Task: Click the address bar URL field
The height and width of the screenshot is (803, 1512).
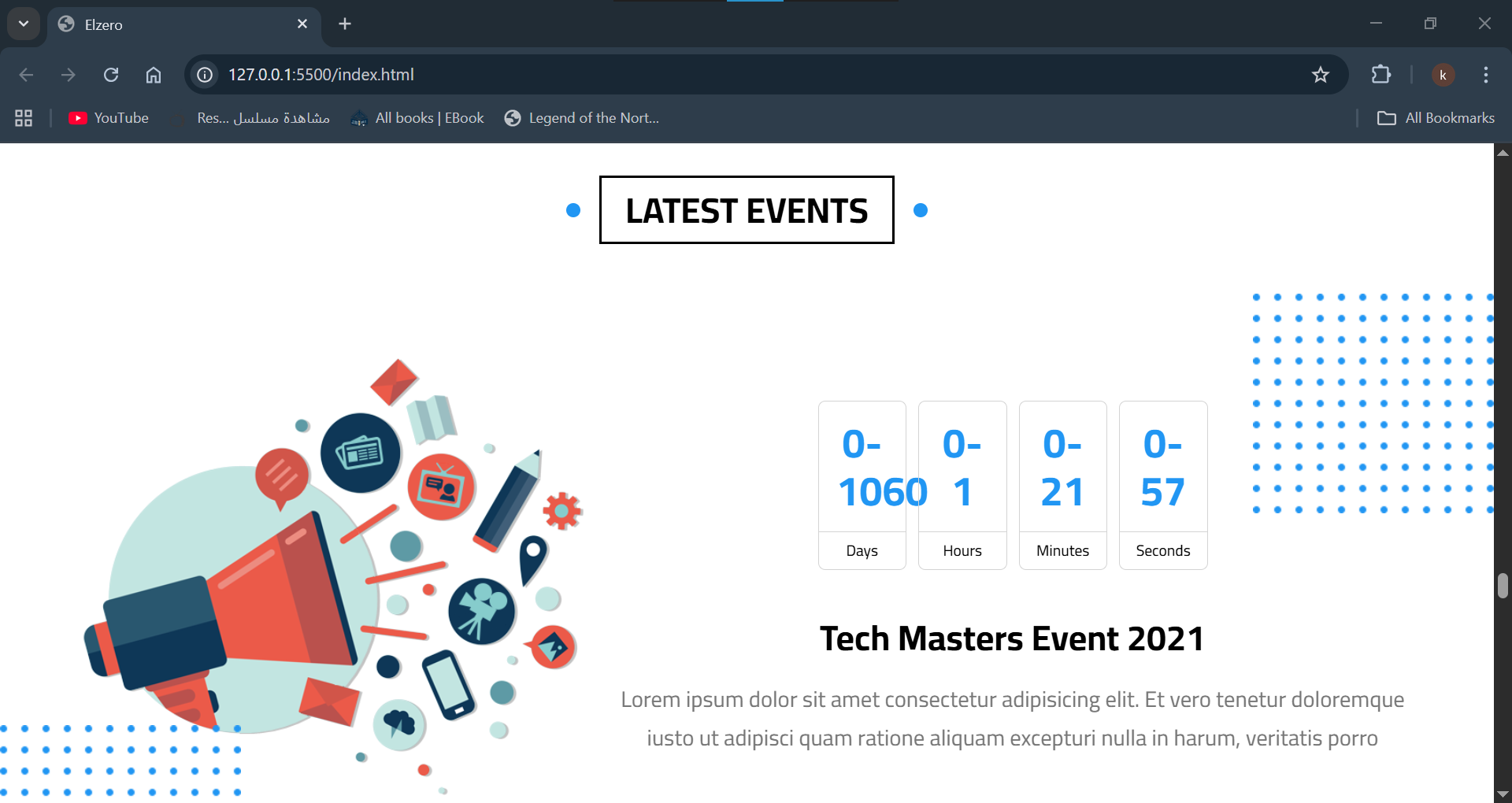Action: [x=709, y=75]
